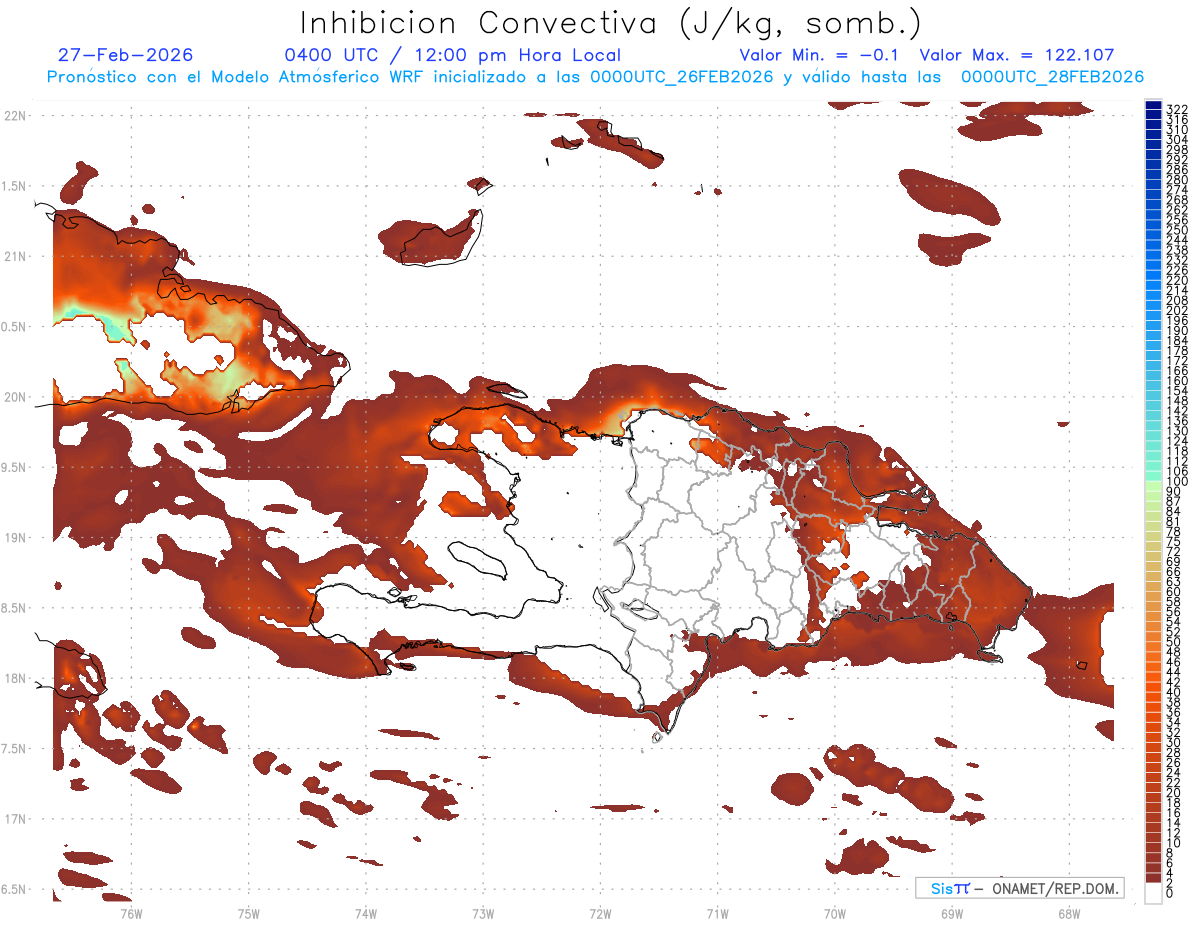The height and width of the screenshot is (927, 1200).
Task: Click the '19N' latitude label
Action: coord(14,538)
